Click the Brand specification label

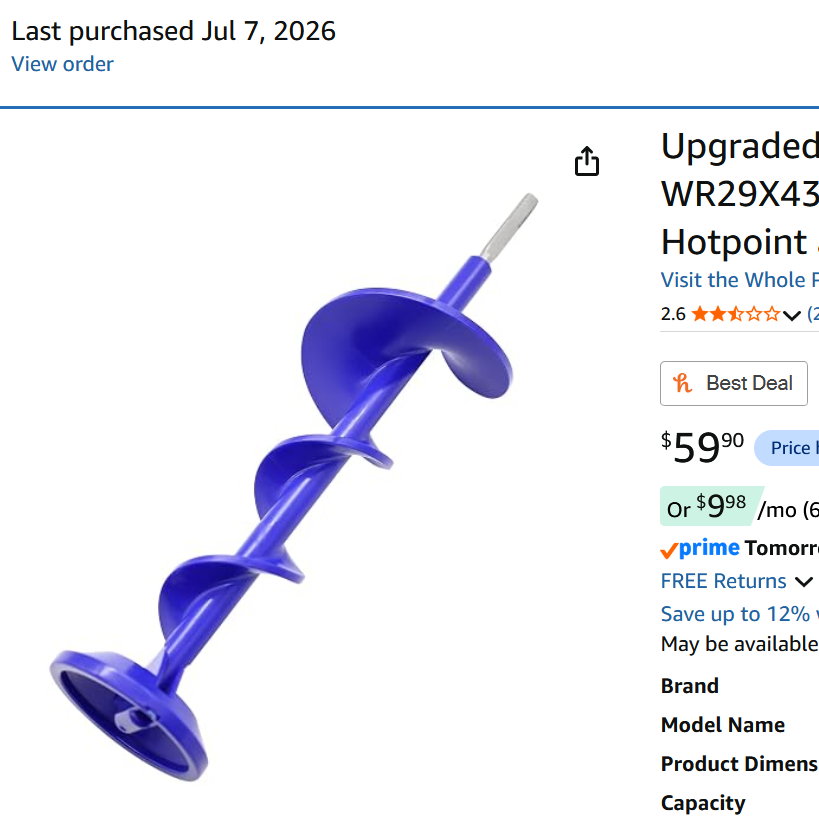[689, 686]
